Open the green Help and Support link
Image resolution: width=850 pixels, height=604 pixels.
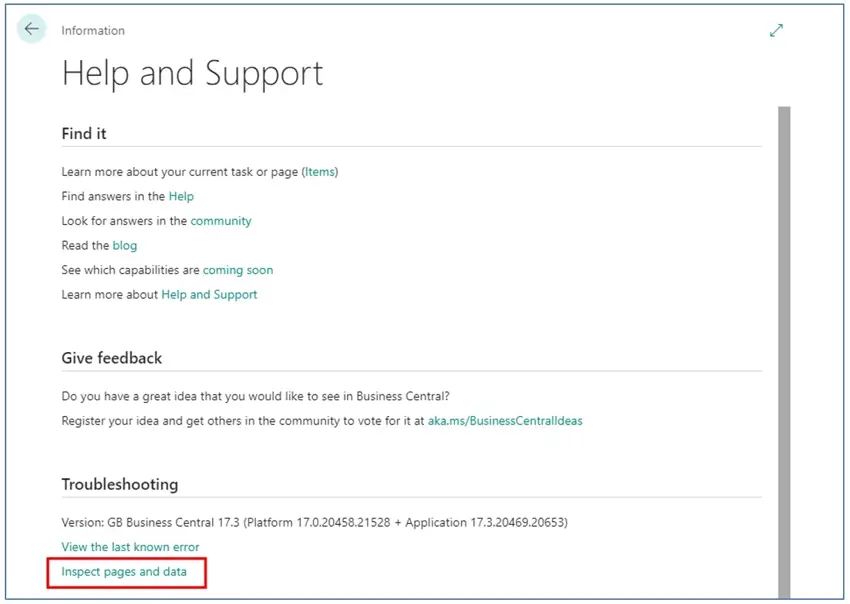[x=209, y=295]
